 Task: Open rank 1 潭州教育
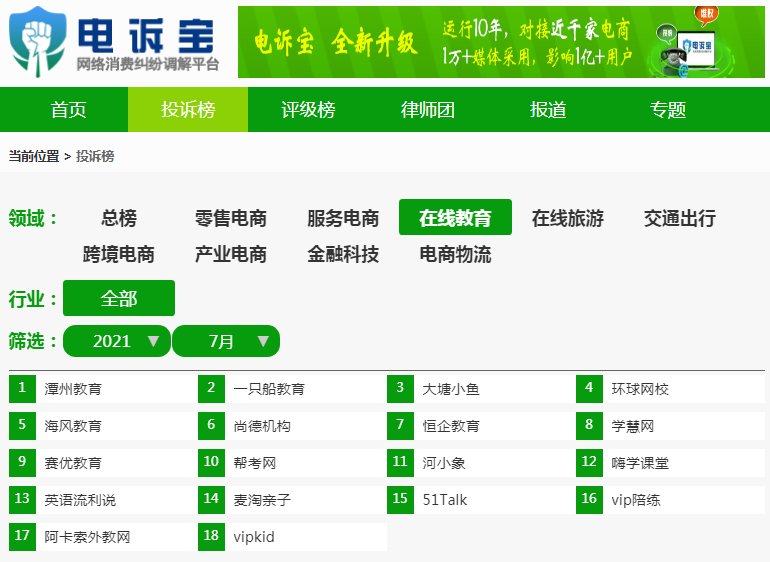click(x=103, y=389)
